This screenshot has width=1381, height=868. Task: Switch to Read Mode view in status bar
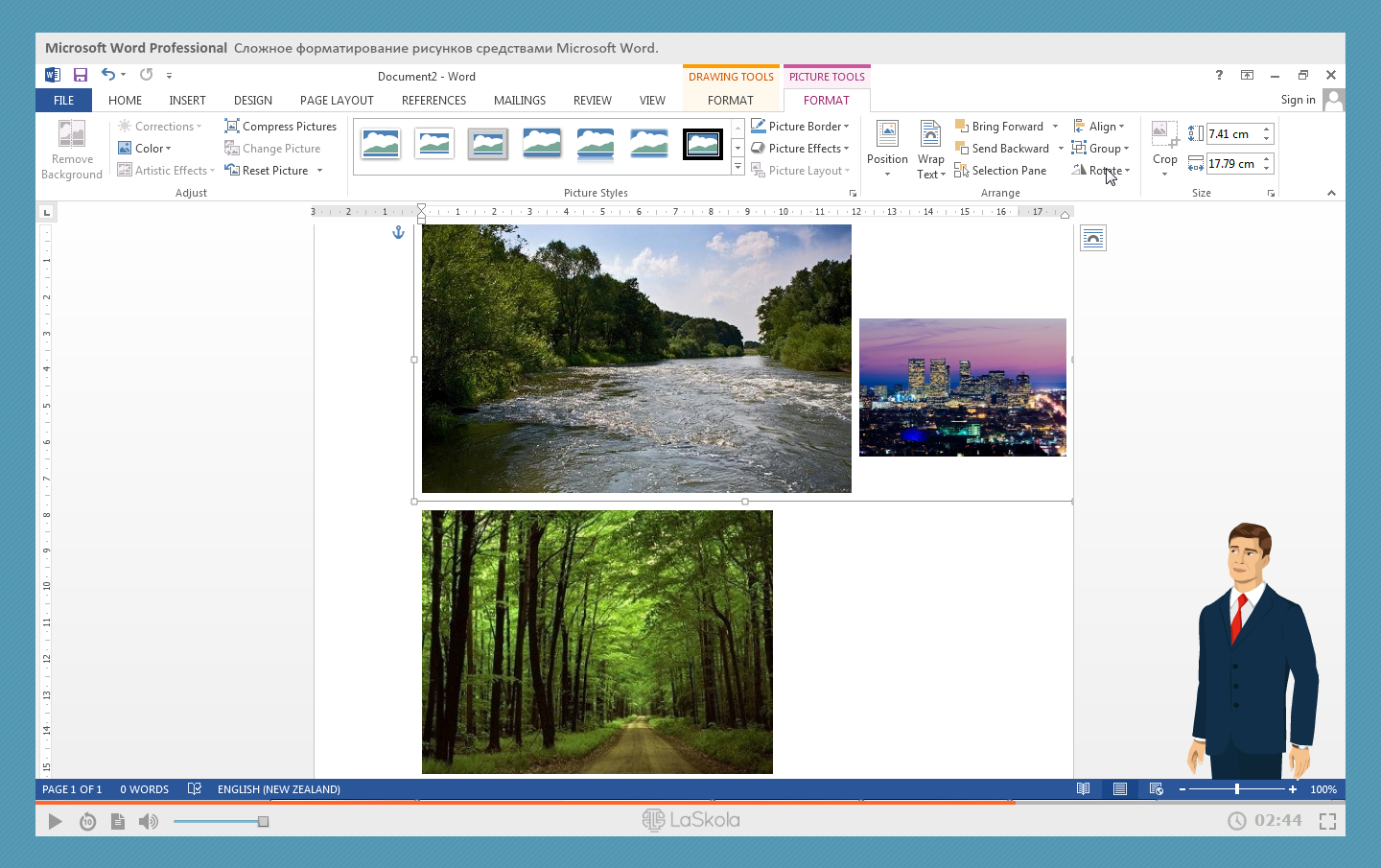tap(1083, 789)
